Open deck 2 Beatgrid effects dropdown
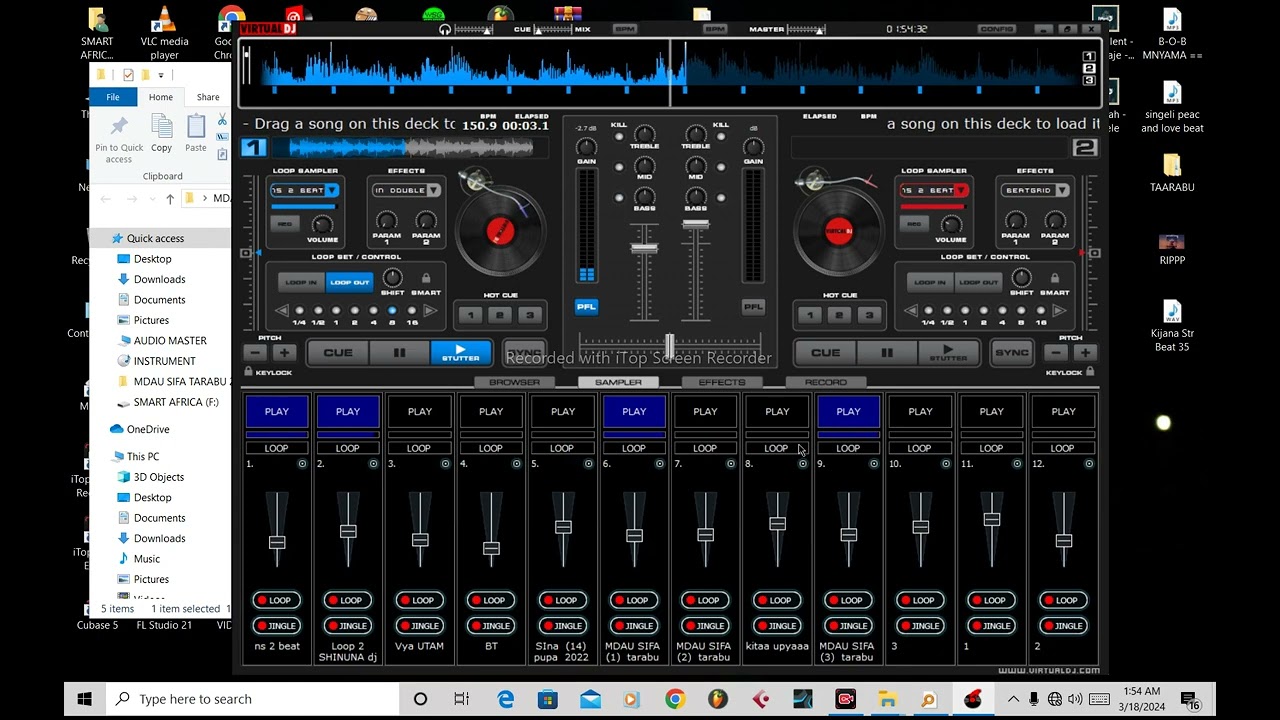Image resolution: width=1280 pixels, height=720 pixels. [1062, 190]
